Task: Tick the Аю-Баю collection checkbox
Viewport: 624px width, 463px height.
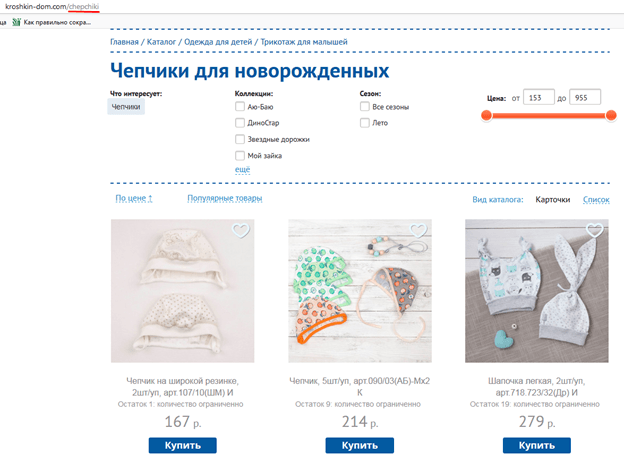Action: click(x=240, y=107)
